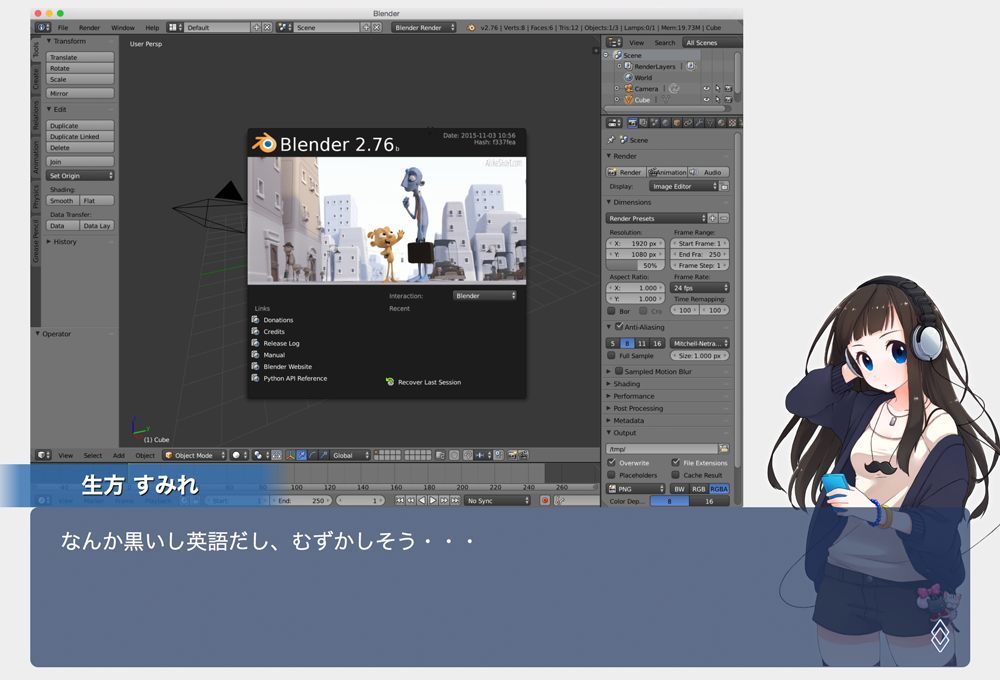Open the Global orientation dropdown
Image resolution: width=1000 pixels, height=680 pixels.
click(350, 455)
